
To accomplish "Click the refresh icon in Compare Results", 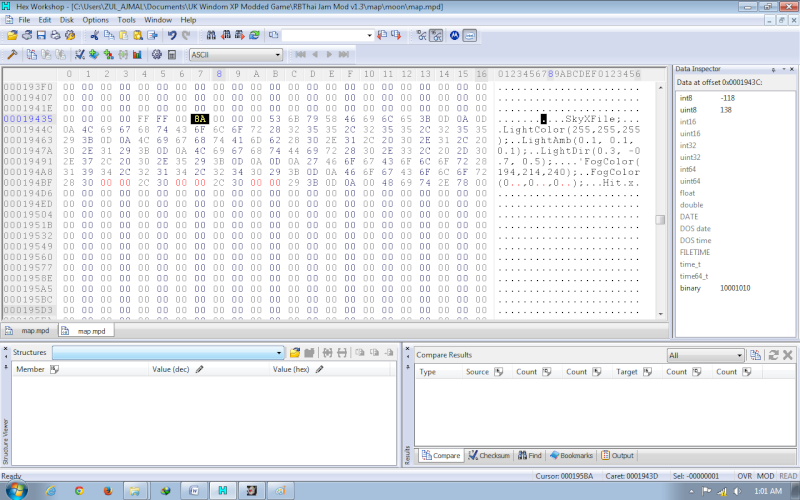I will pyautogui.click(x=773, y=355).
